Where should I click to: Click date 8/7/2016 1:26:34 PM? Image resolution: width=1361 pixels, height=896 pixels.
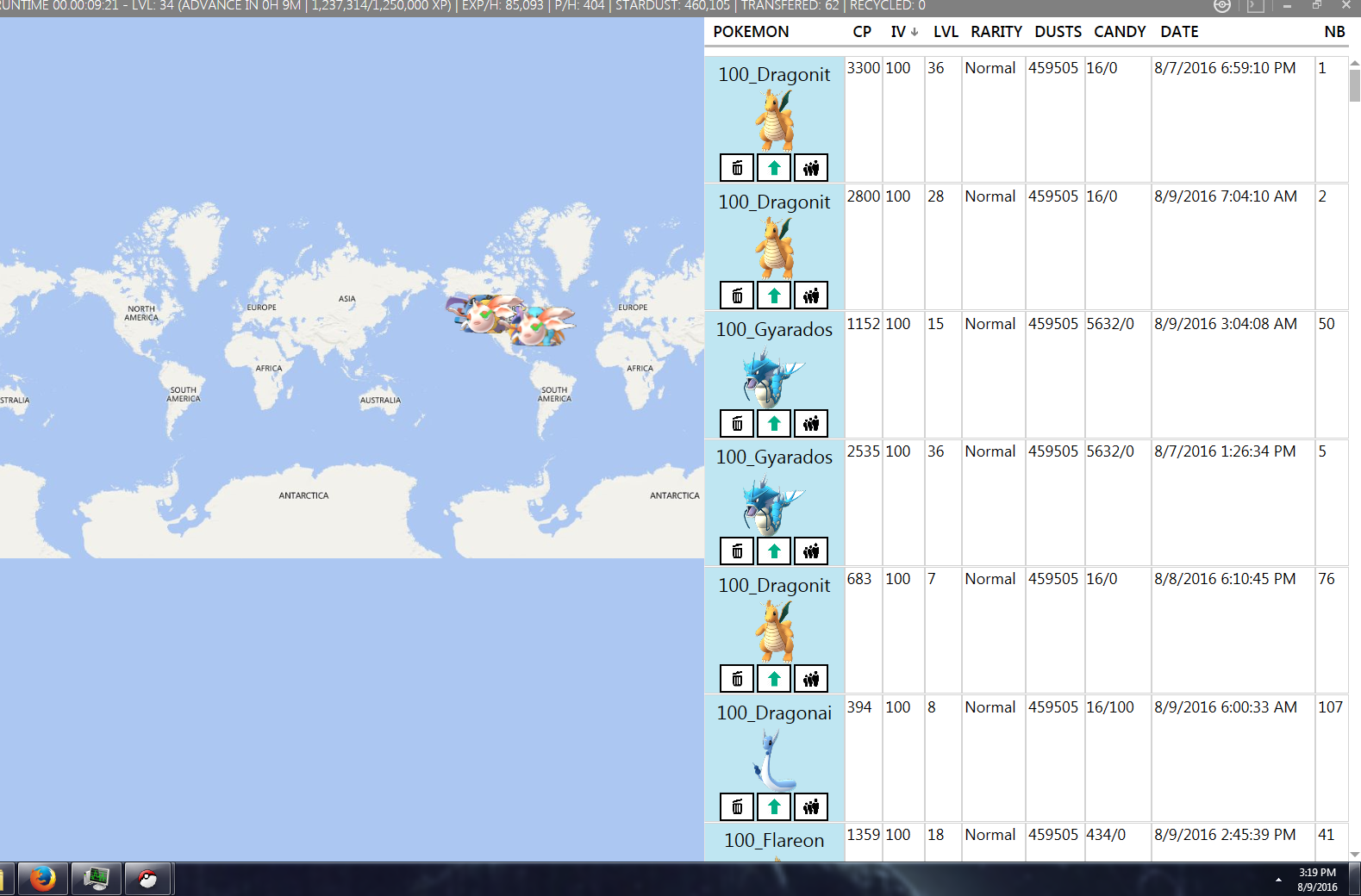[1225, 451]
